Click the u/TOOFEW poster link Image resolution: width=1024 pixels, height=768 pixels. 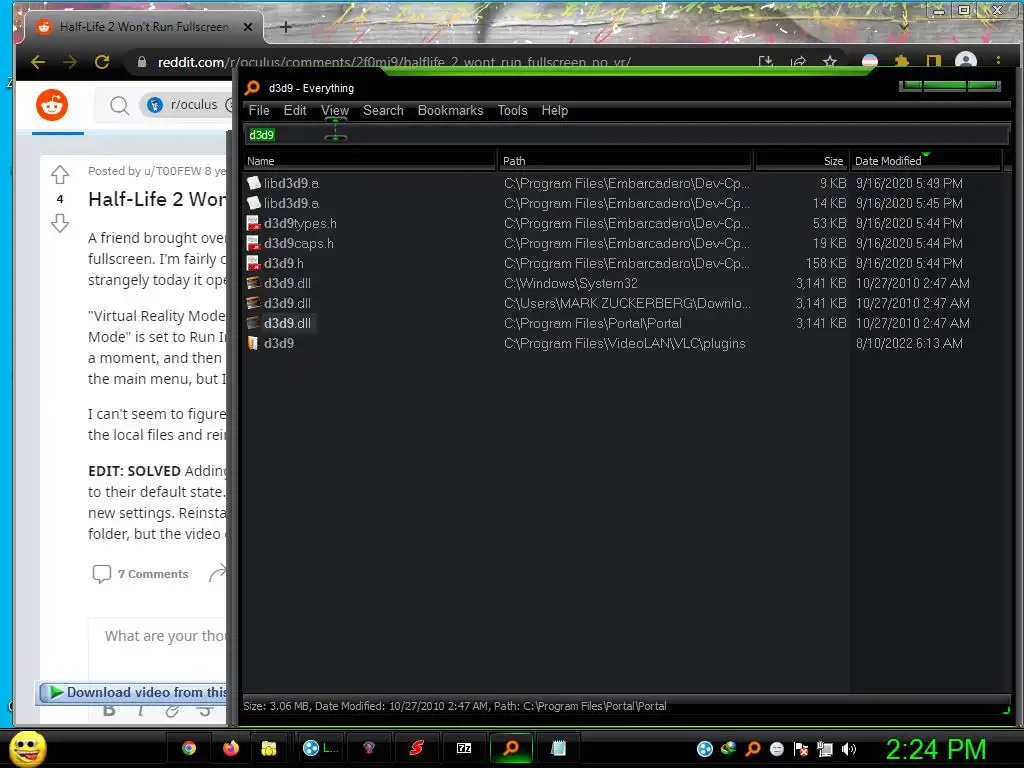[x=172, y=171]
